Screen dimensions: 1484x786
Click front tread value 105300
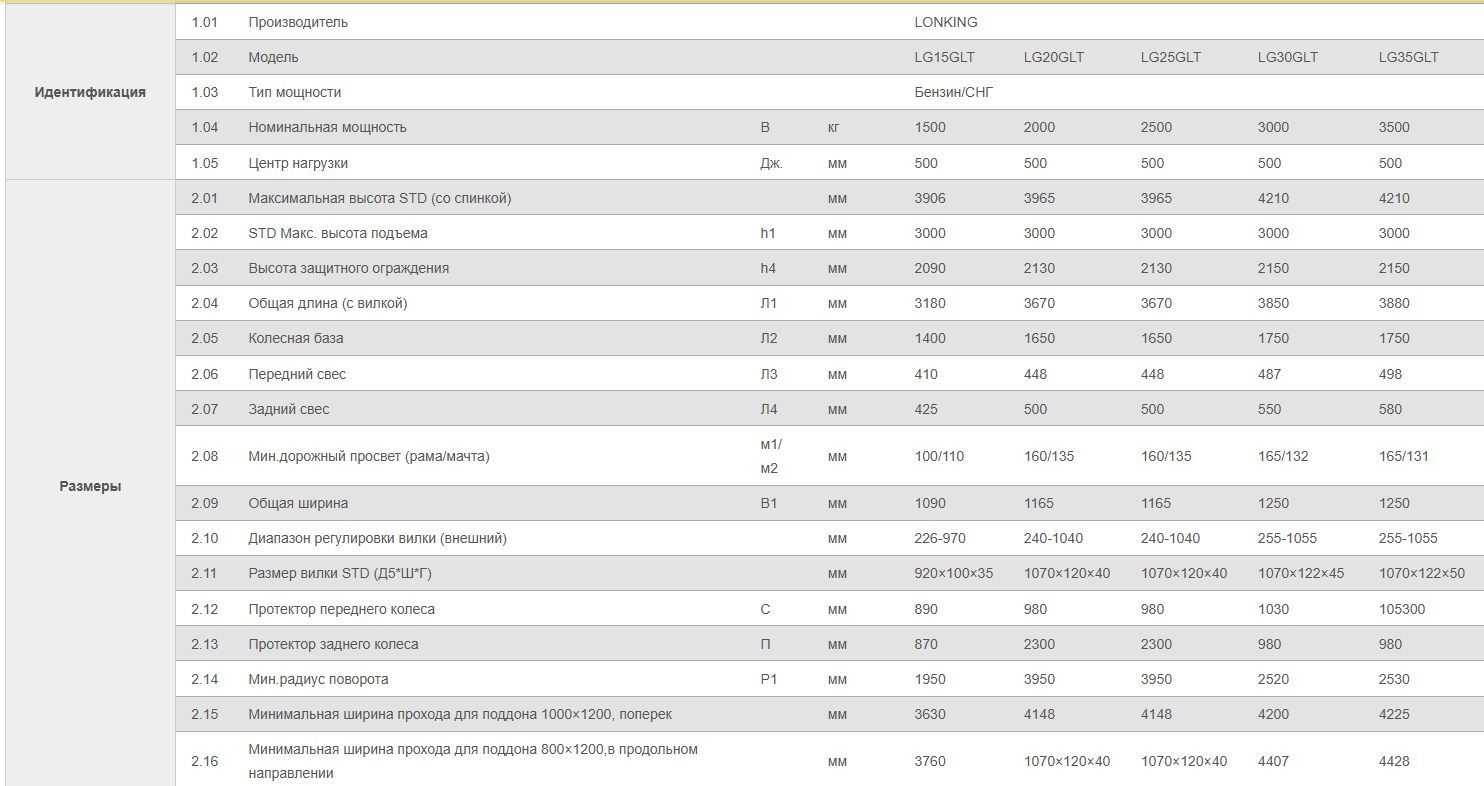(x=1402, y=609)
